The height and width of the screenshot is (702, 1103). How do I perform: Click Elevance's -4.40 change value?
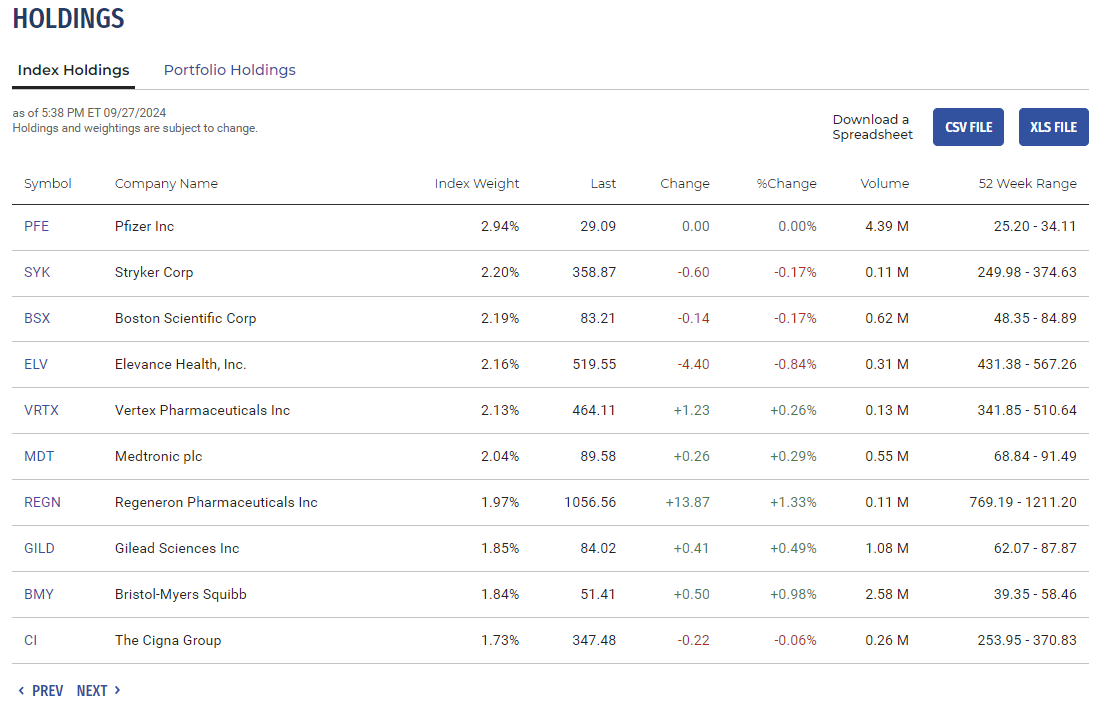point(693,364)
